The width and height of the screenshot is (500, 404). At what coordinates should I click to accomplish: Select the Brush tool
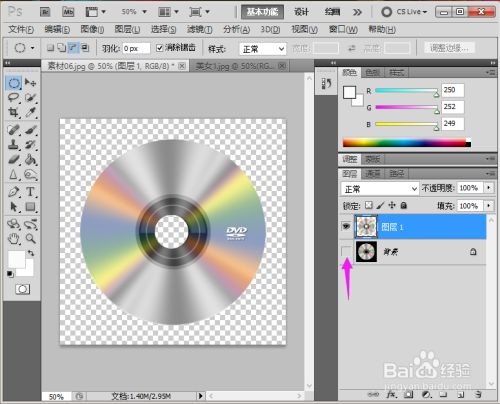pos(31,130)
